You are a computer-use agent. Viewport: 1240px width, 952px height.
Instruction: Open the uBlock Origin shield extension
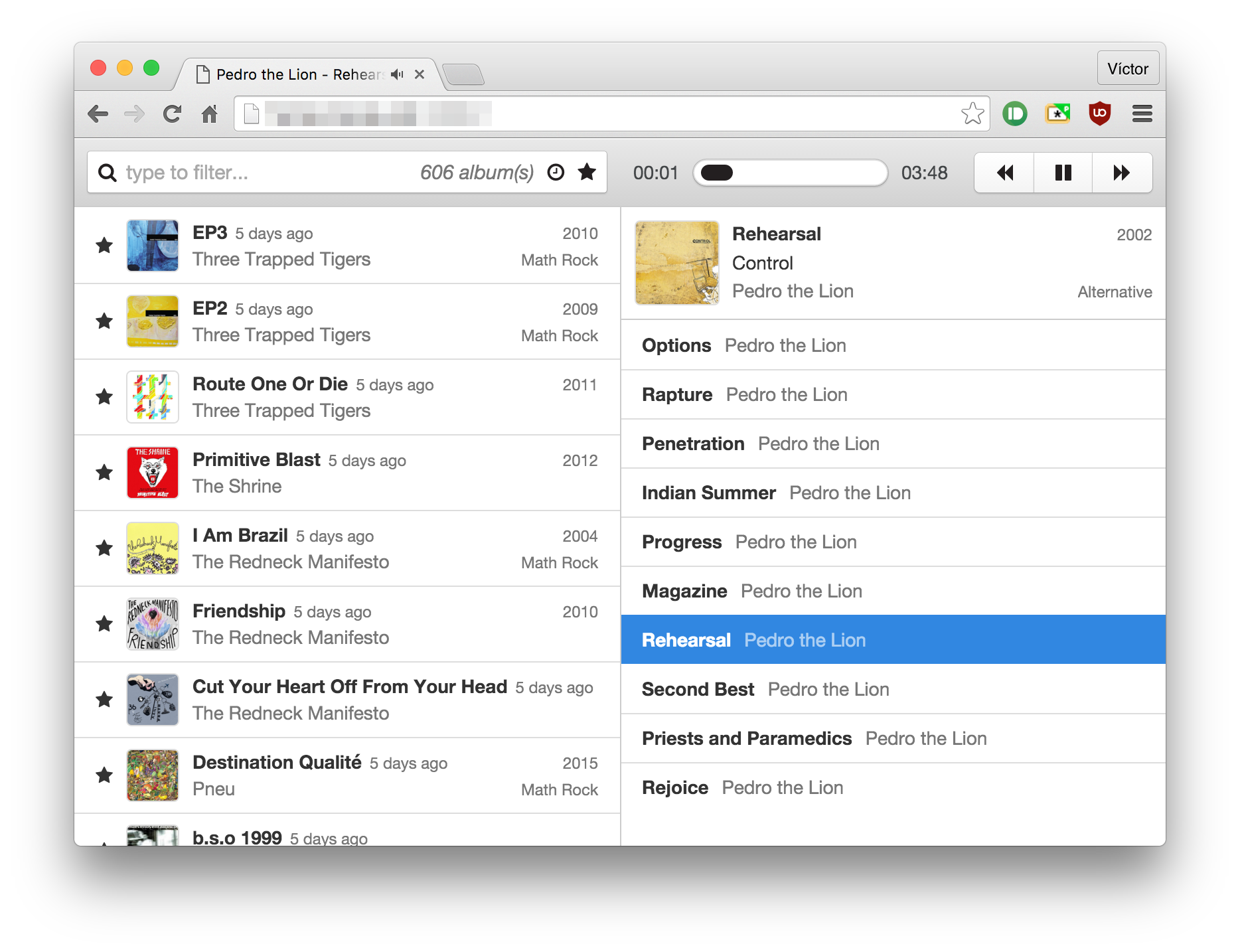click(1100, 114)
